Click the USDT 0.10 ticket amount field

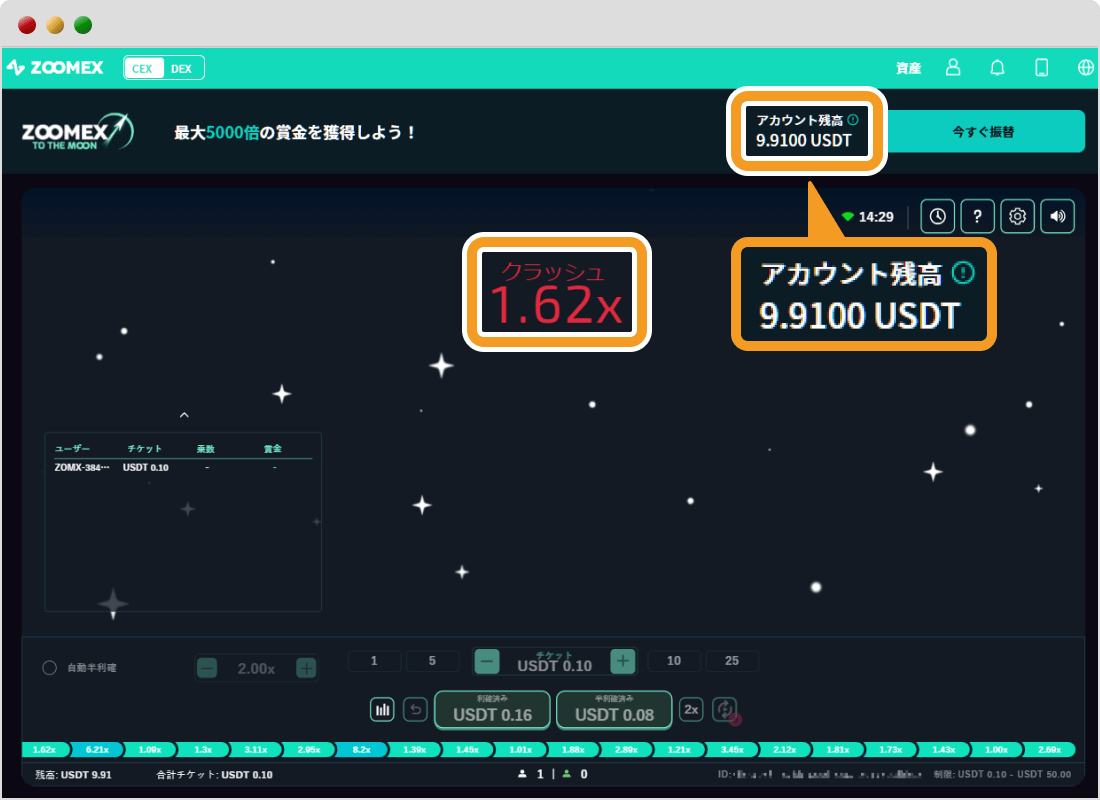pos(554,661)
